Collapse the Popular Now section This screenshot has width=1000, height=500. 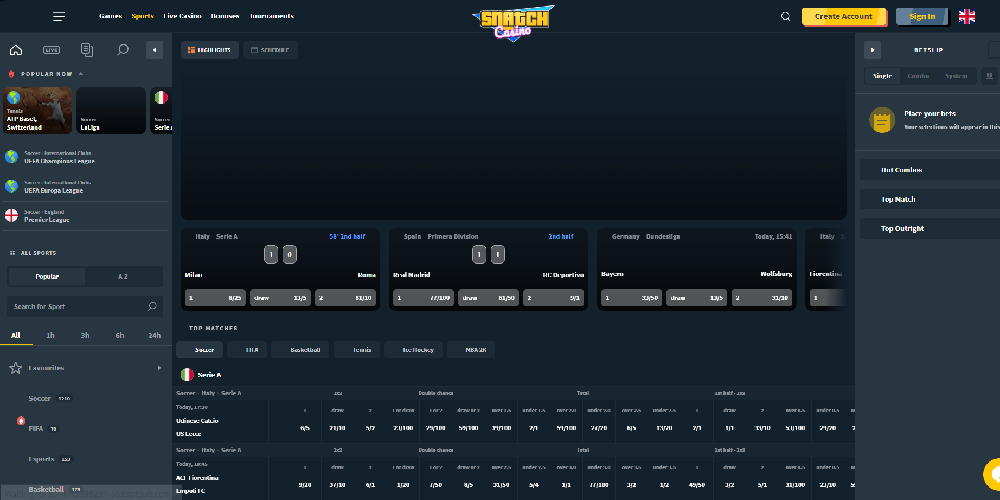coord(81,74)
